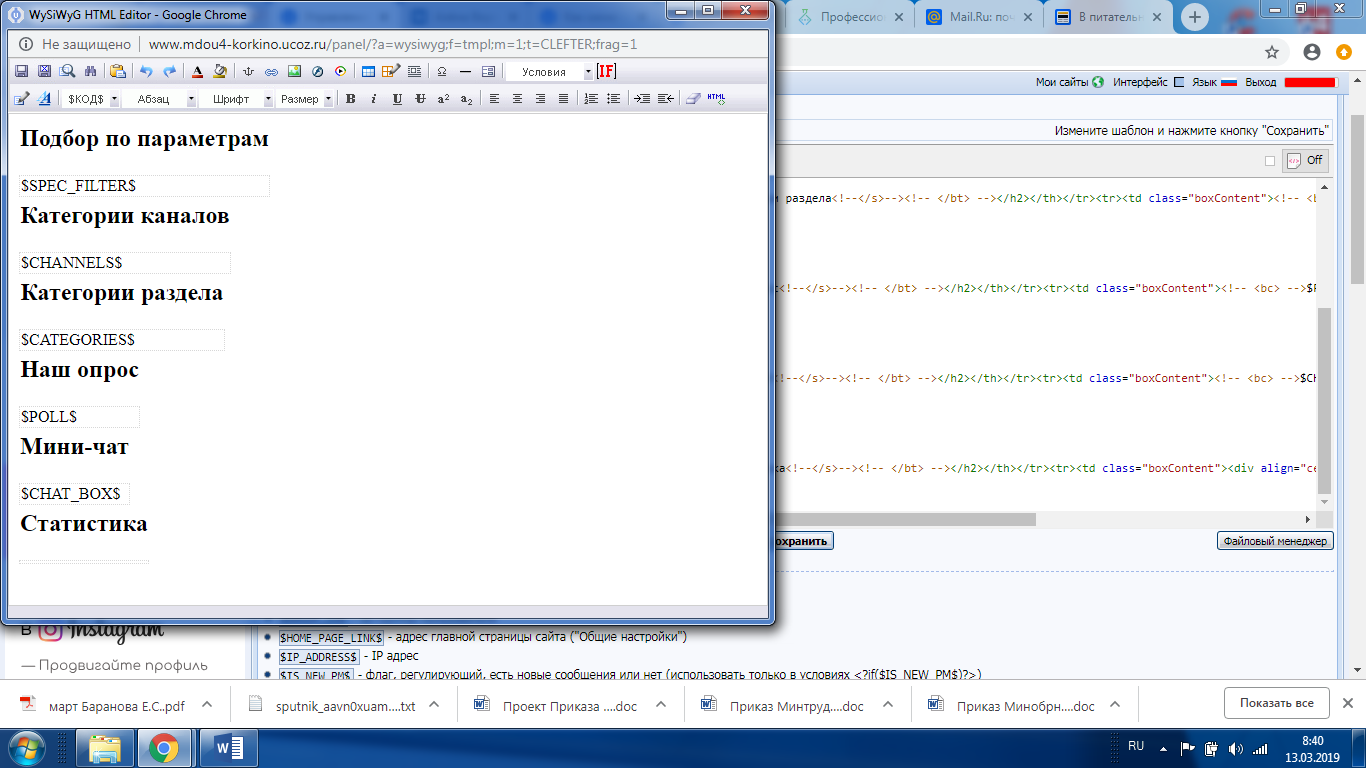1366x768 pixels.
Task: Click the Показать все downloads button
Action: point(1276,703)
